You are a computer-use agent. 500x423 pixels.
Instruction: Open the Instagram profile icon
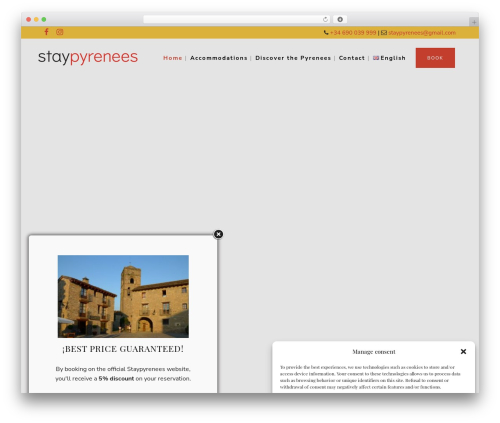[60, 32]
